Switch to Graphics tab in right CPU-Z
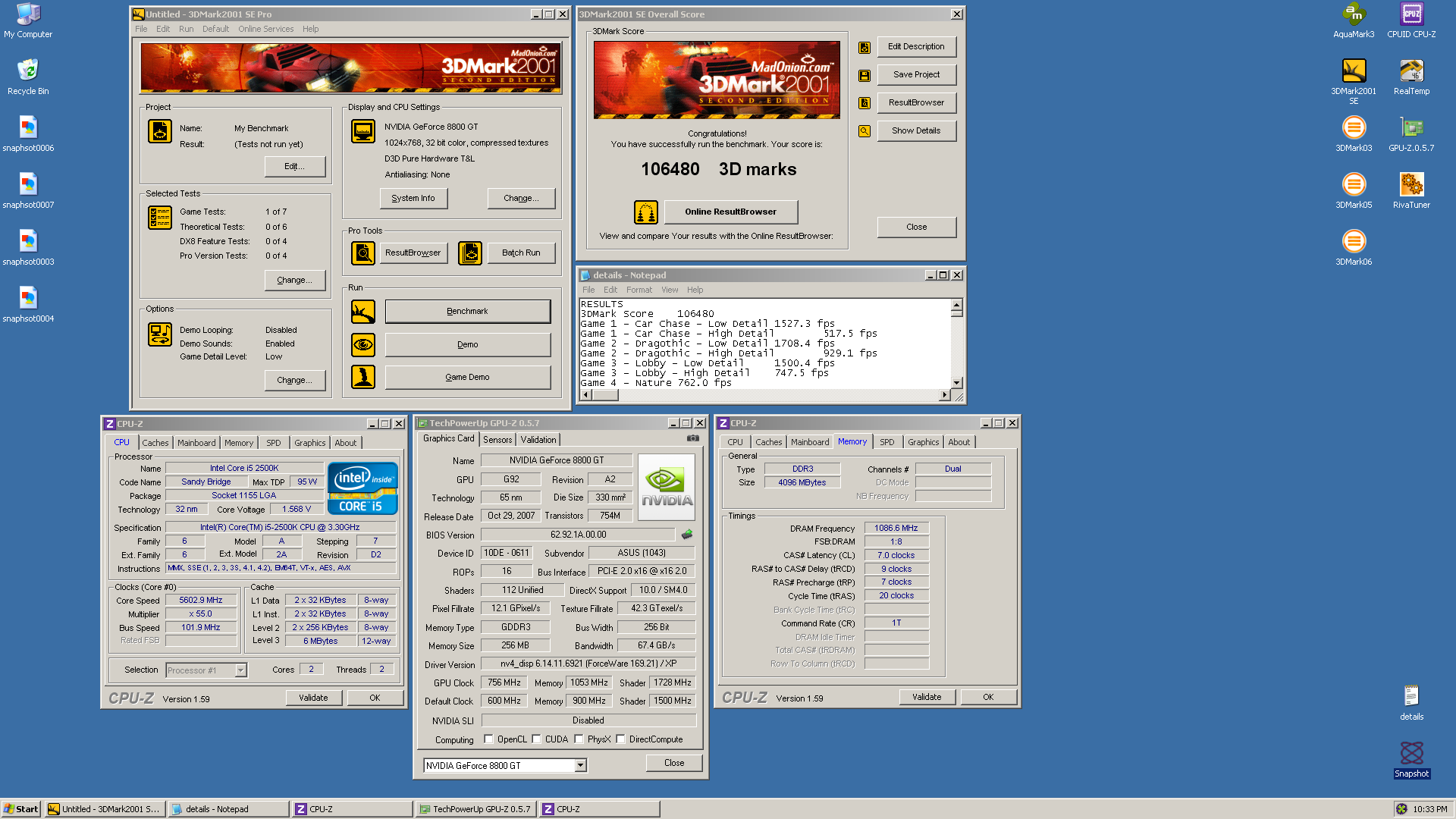 point(923,442)
